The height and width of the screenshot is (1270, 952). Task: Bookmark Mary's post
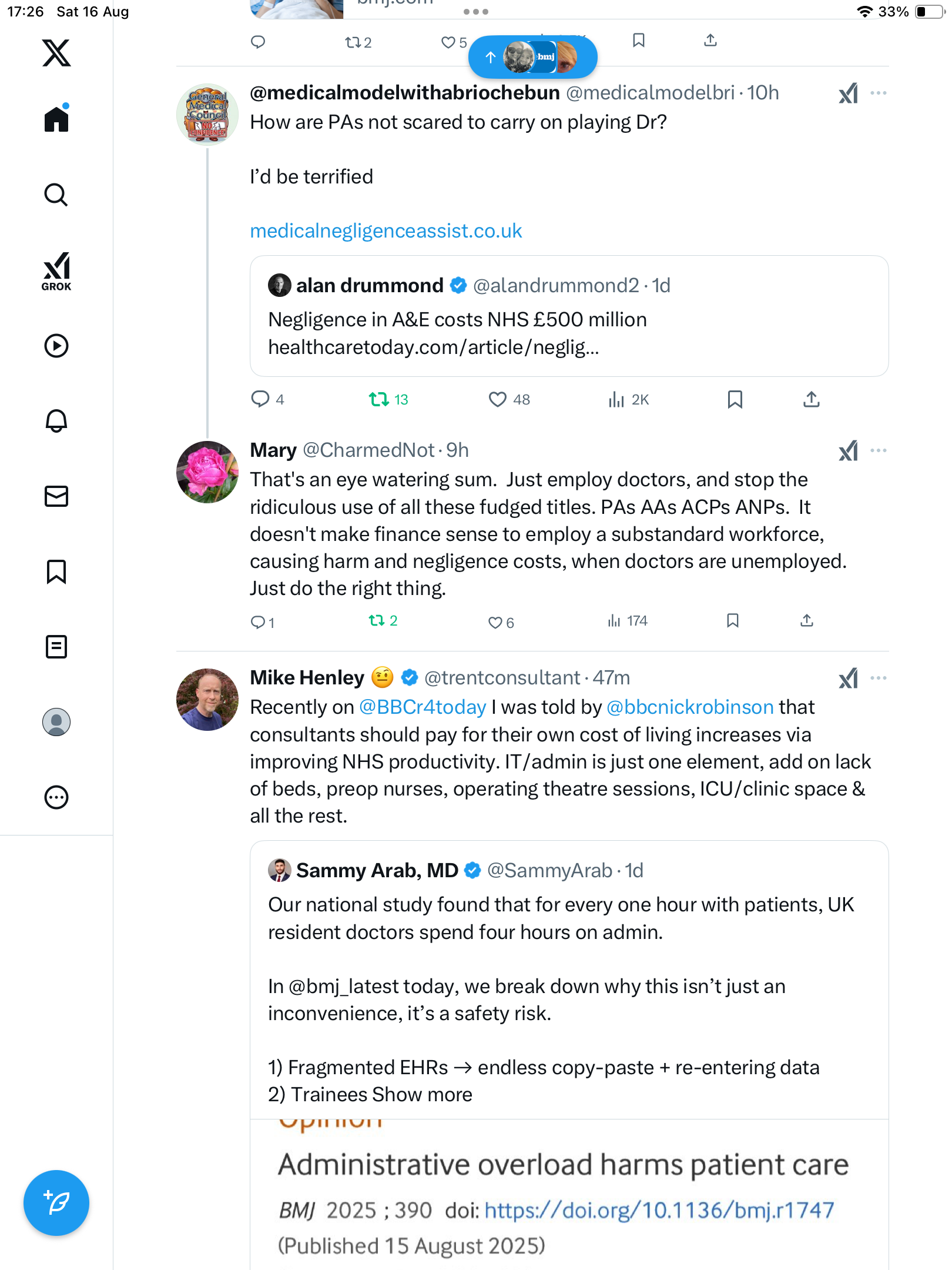click(x=732, y=621)
